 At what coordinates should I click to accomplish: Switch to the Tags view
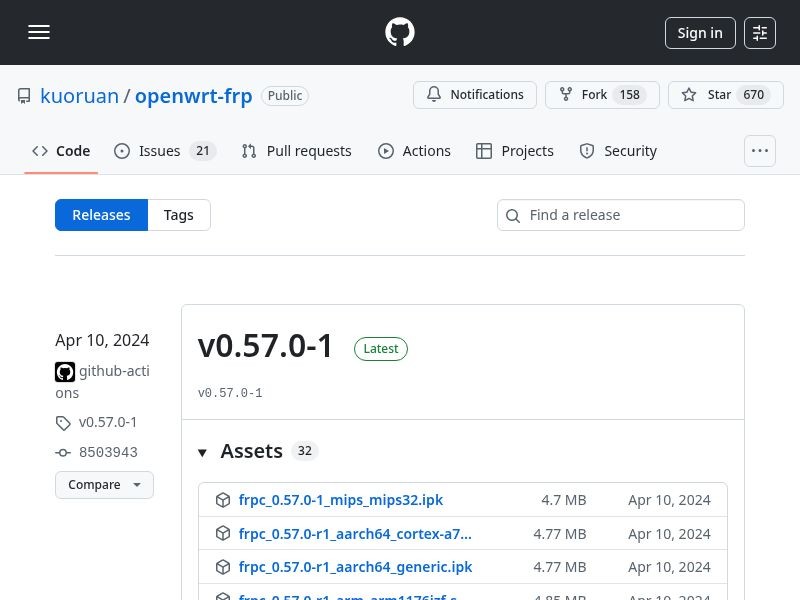pos(179,215)
